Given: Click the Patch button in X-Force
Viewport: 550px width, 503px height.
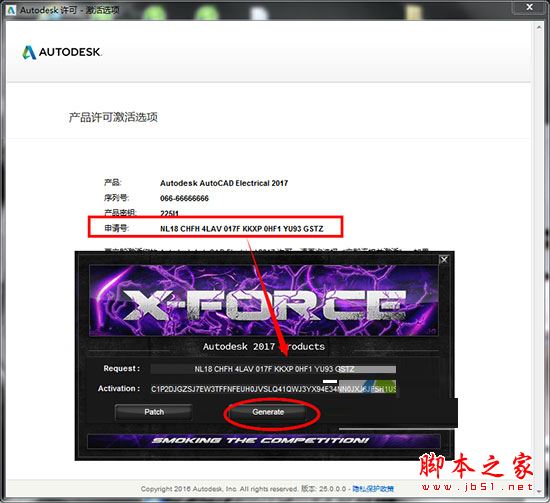Looking at the screenshot, I should [154, 412].
